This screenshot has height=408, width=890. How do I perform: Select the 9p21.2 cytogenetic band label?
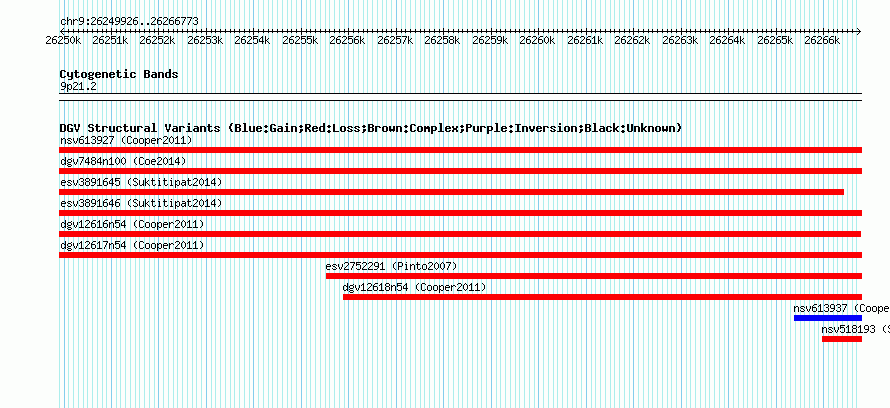point(78,86)
